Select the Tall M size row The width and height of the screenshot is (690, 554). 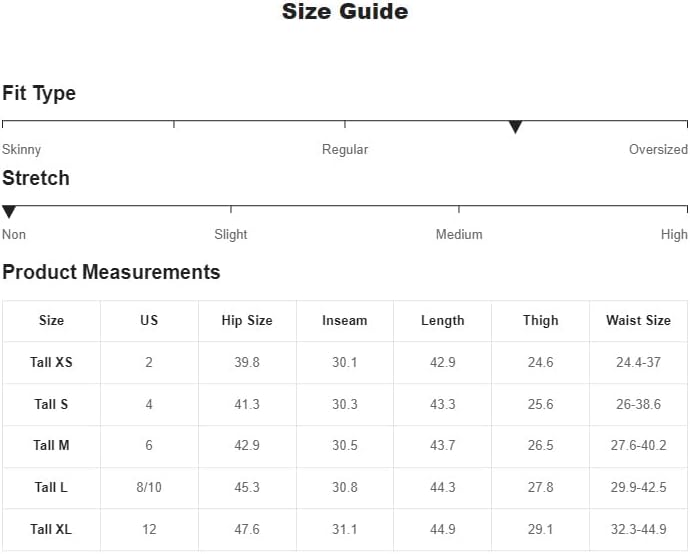(51, 446)
